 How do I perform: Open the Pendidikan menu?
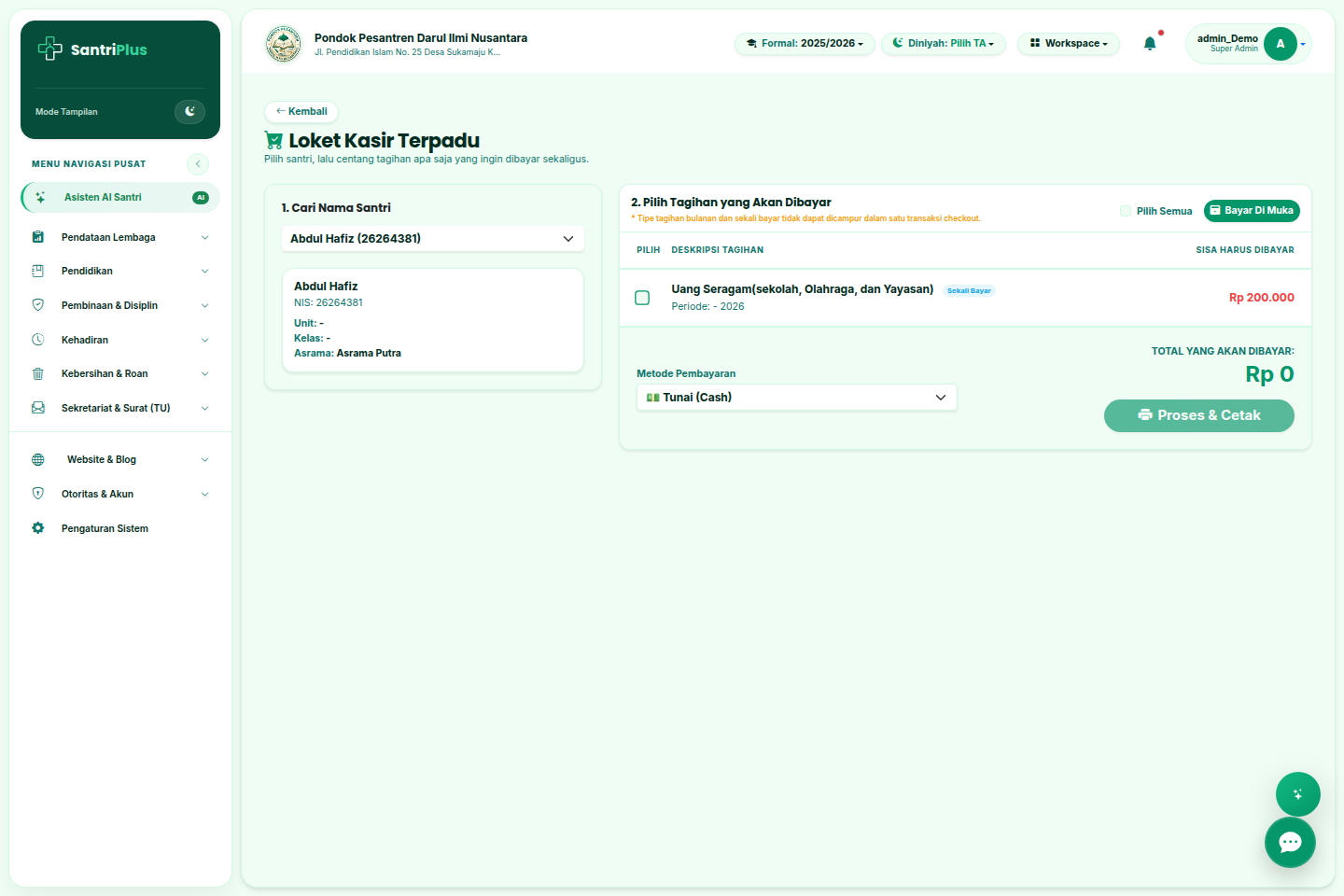click(x=120, y=272)
